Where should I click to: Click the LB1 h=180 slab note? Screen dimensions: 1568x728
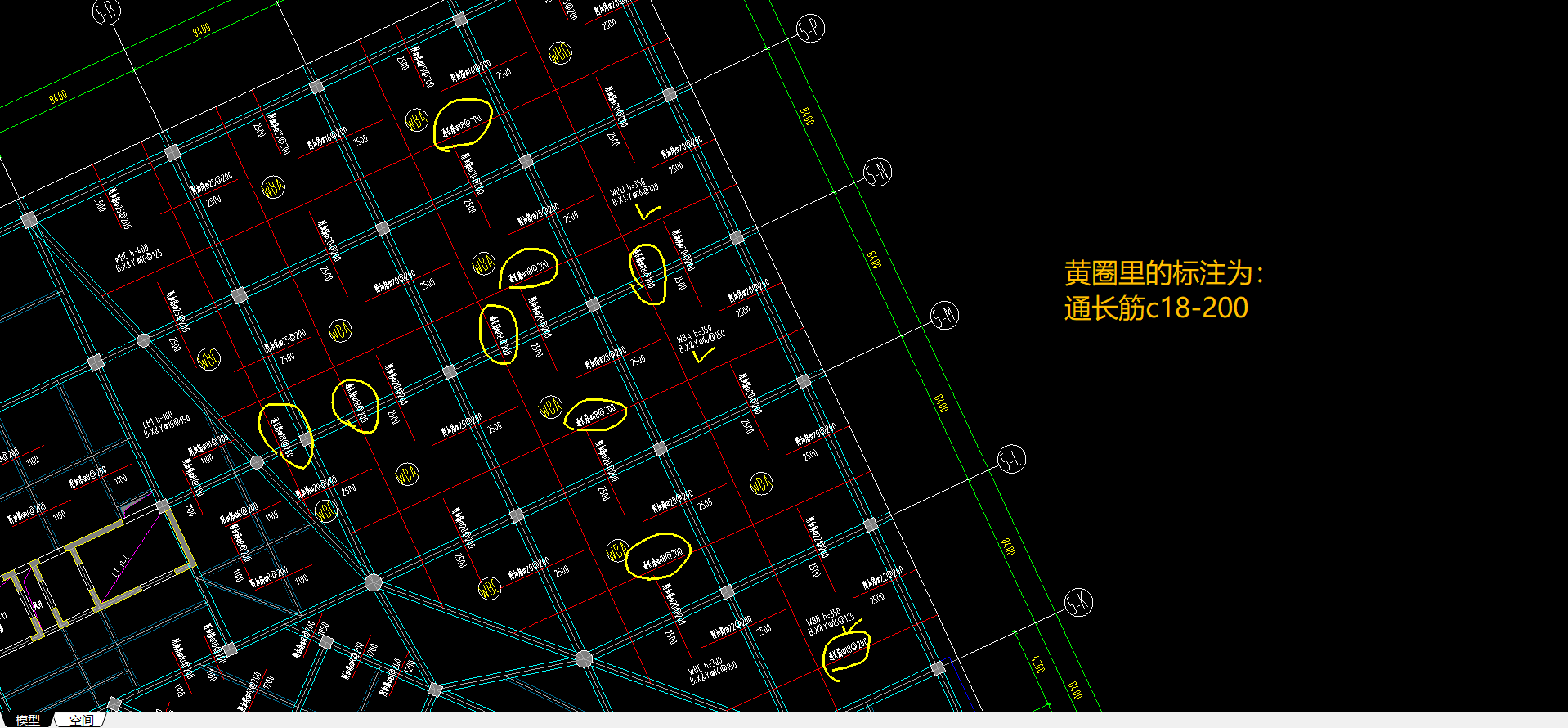(x=166, y=423)
